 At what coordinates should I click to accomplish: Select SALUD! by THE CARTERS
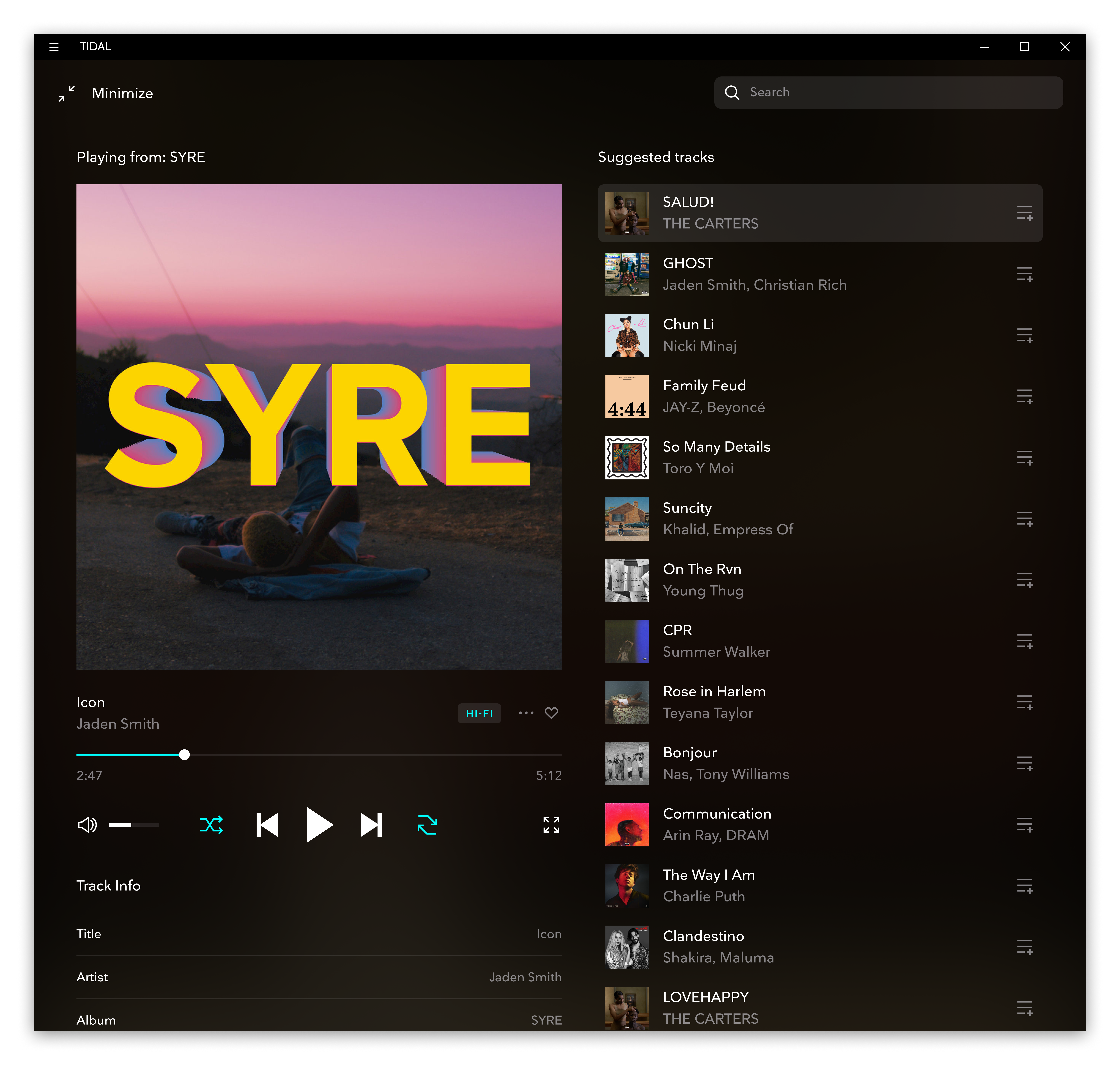795,213
